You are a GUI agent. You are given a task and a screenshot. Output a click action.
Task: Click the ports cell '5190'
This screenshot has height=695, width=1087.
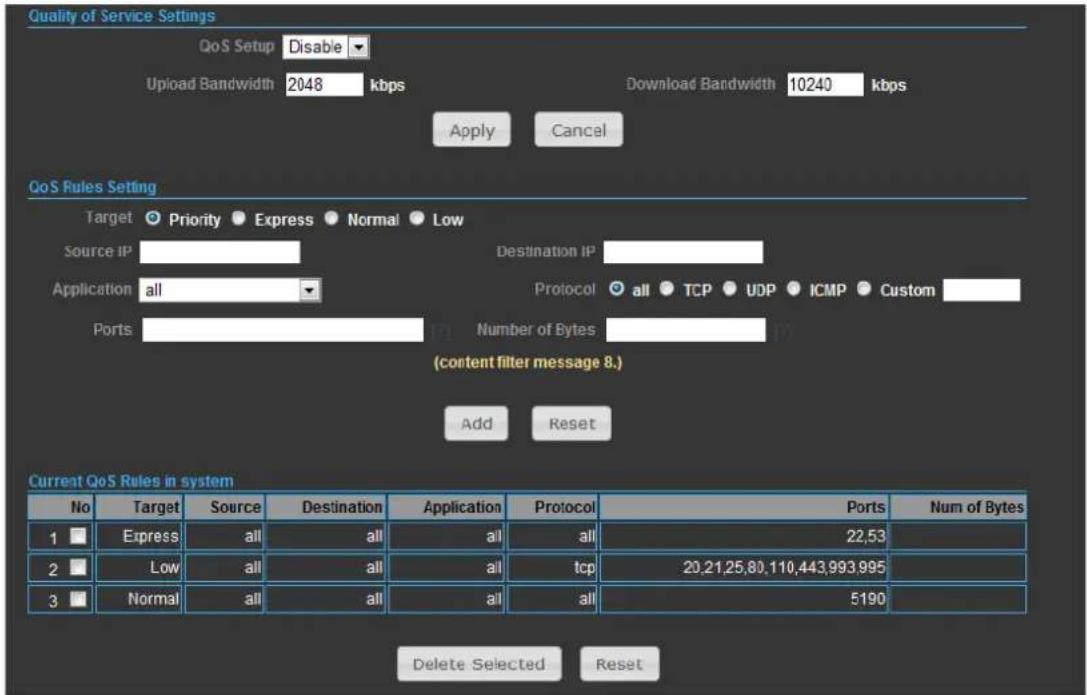pos(744,599)
